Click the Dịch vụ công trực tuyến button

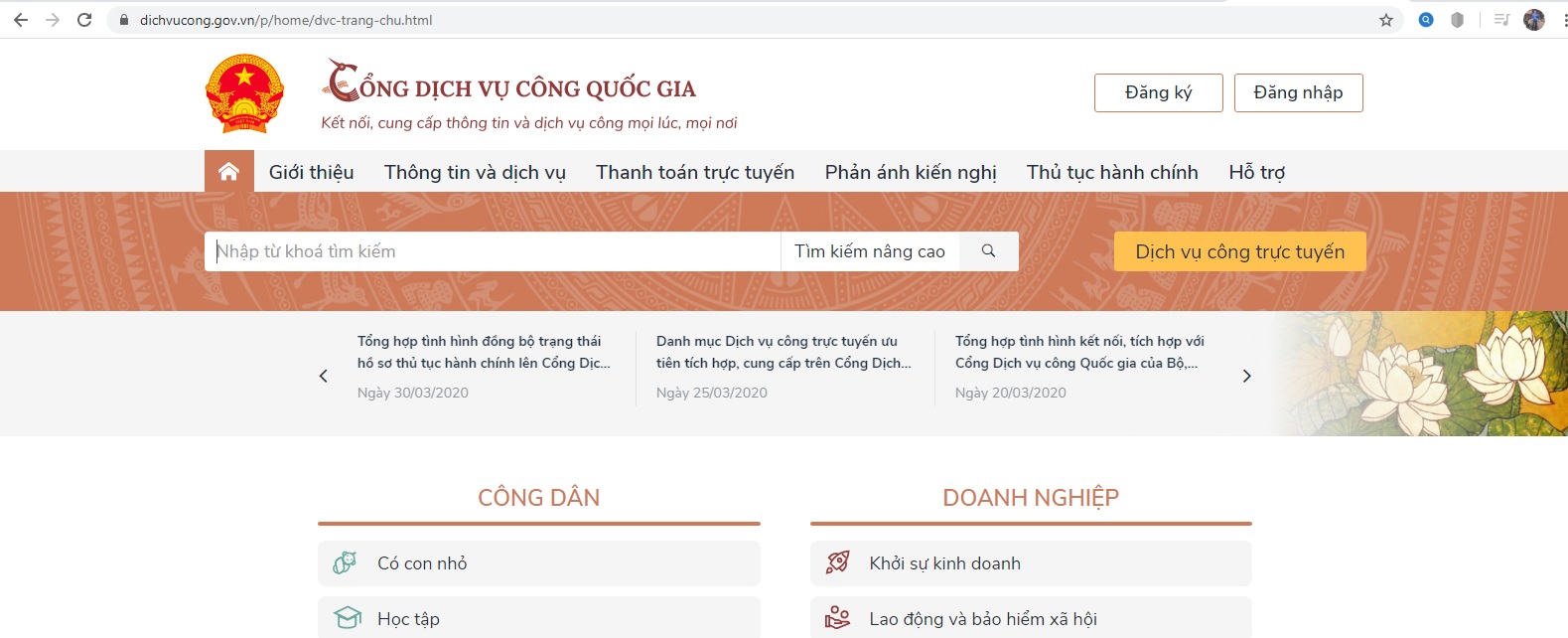coord(1239,251)
